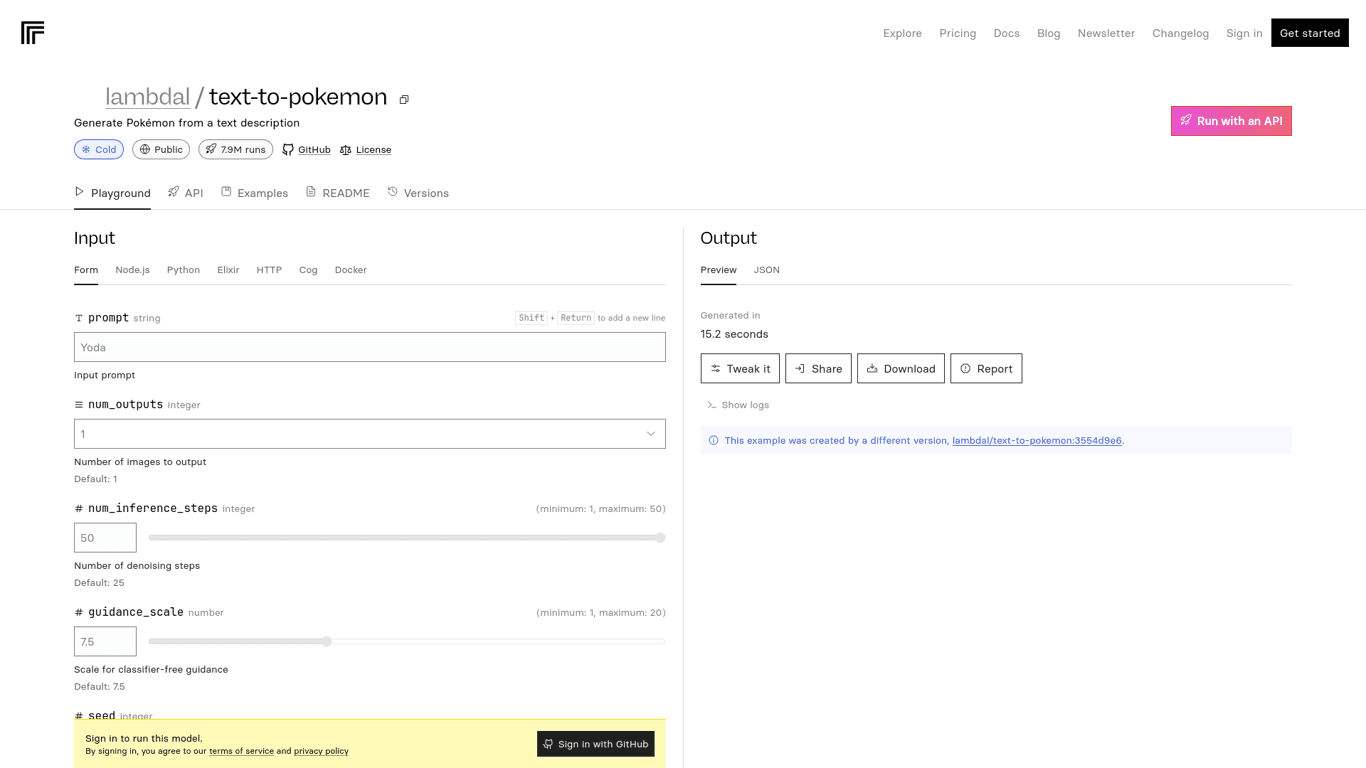
Task: Sign in with GitHub
Action: click(x=595, y=744)
